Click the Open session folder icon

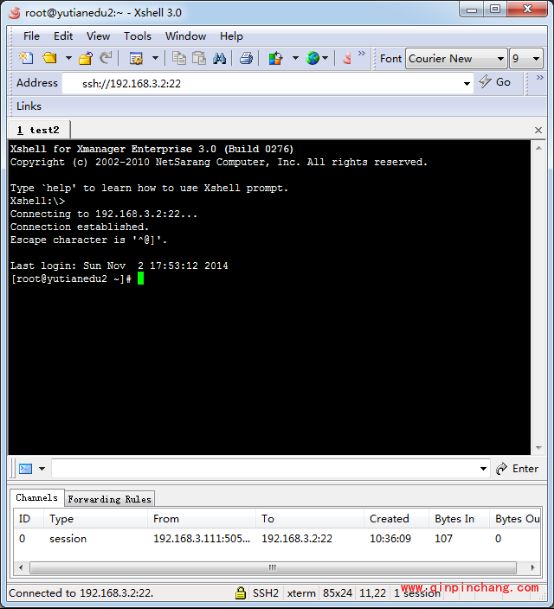[x=50, y=59]
